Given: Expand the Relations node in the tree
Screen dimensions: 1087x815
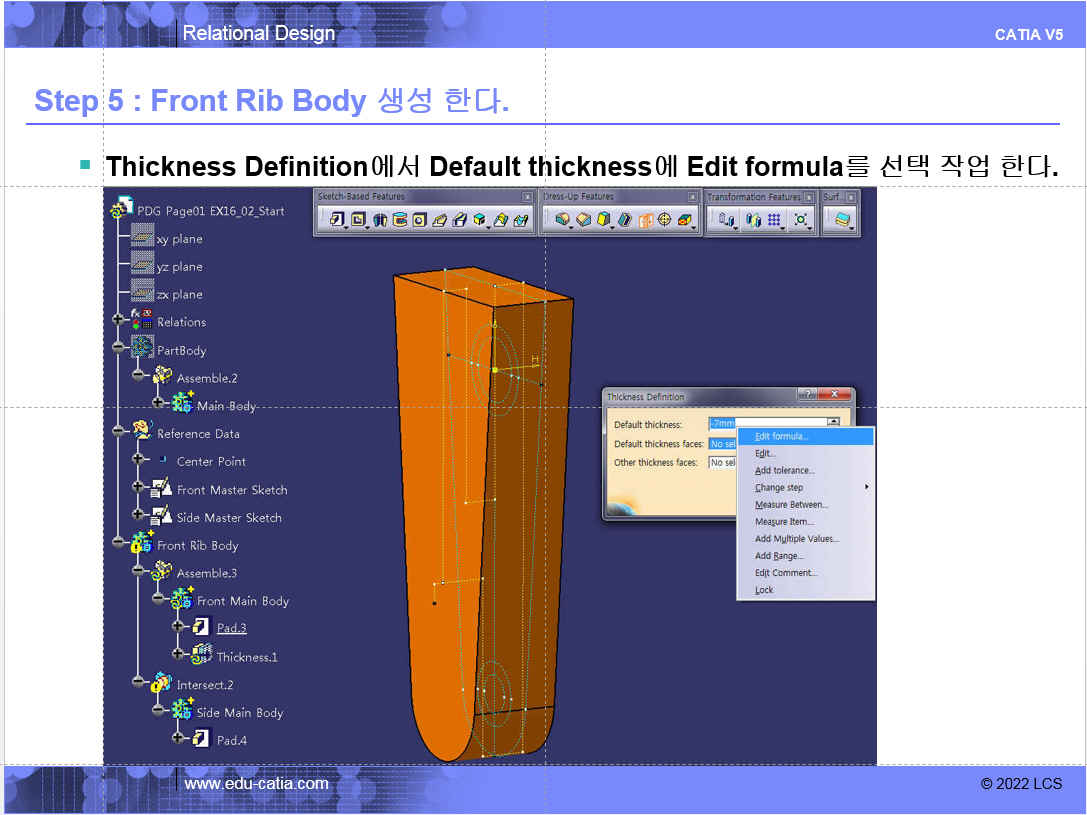Looking at the screenshot, I should tap(120, 322).
